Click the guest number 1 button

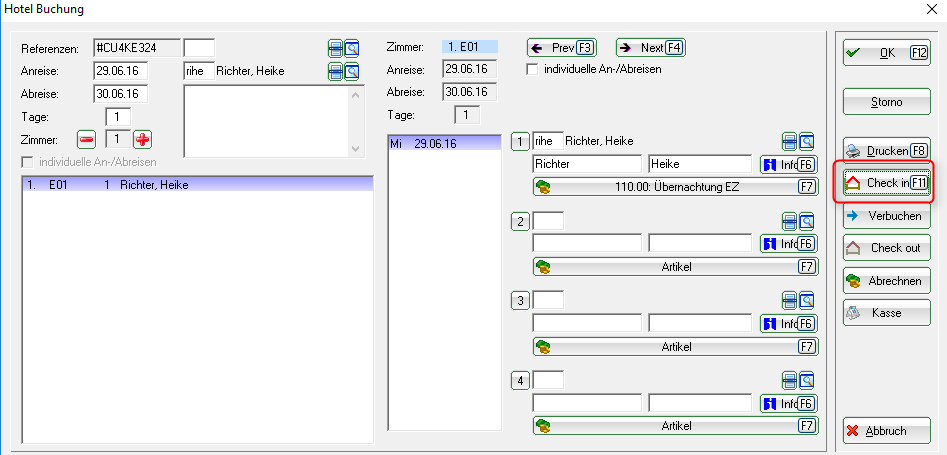coord(519,143)
